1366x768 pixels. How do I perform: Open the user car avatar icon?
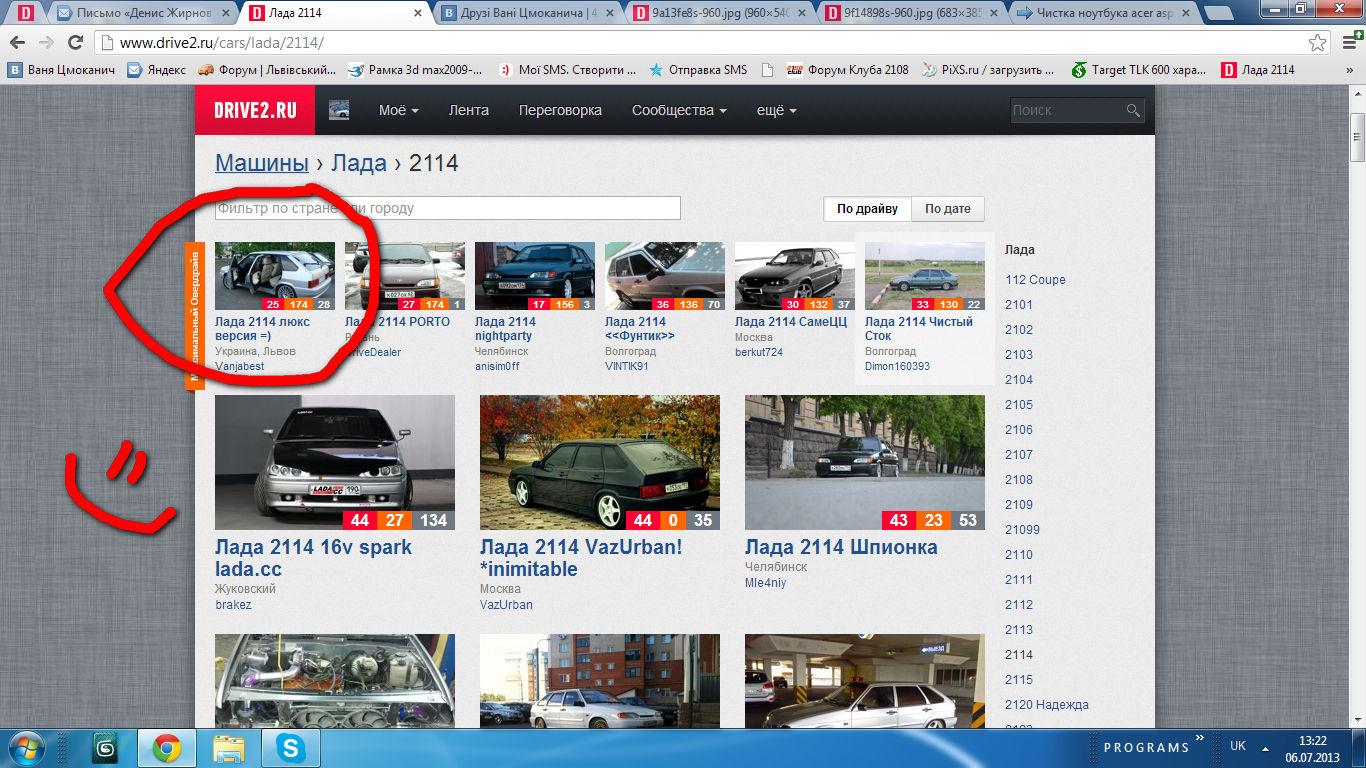339,110
